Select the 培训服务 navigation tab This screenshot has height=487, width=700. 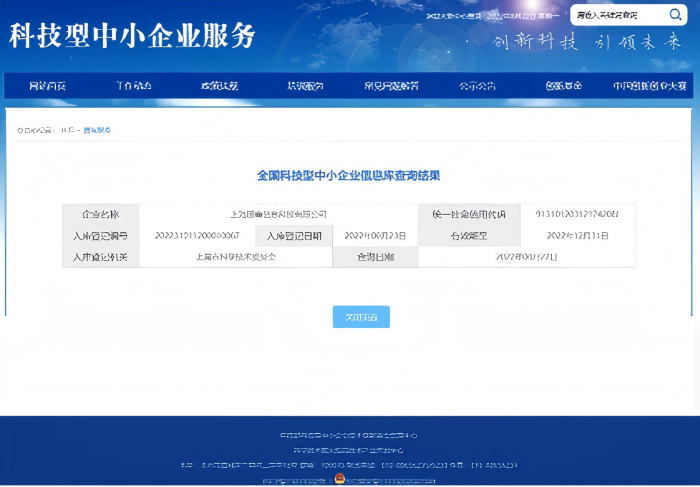(305, 86)
